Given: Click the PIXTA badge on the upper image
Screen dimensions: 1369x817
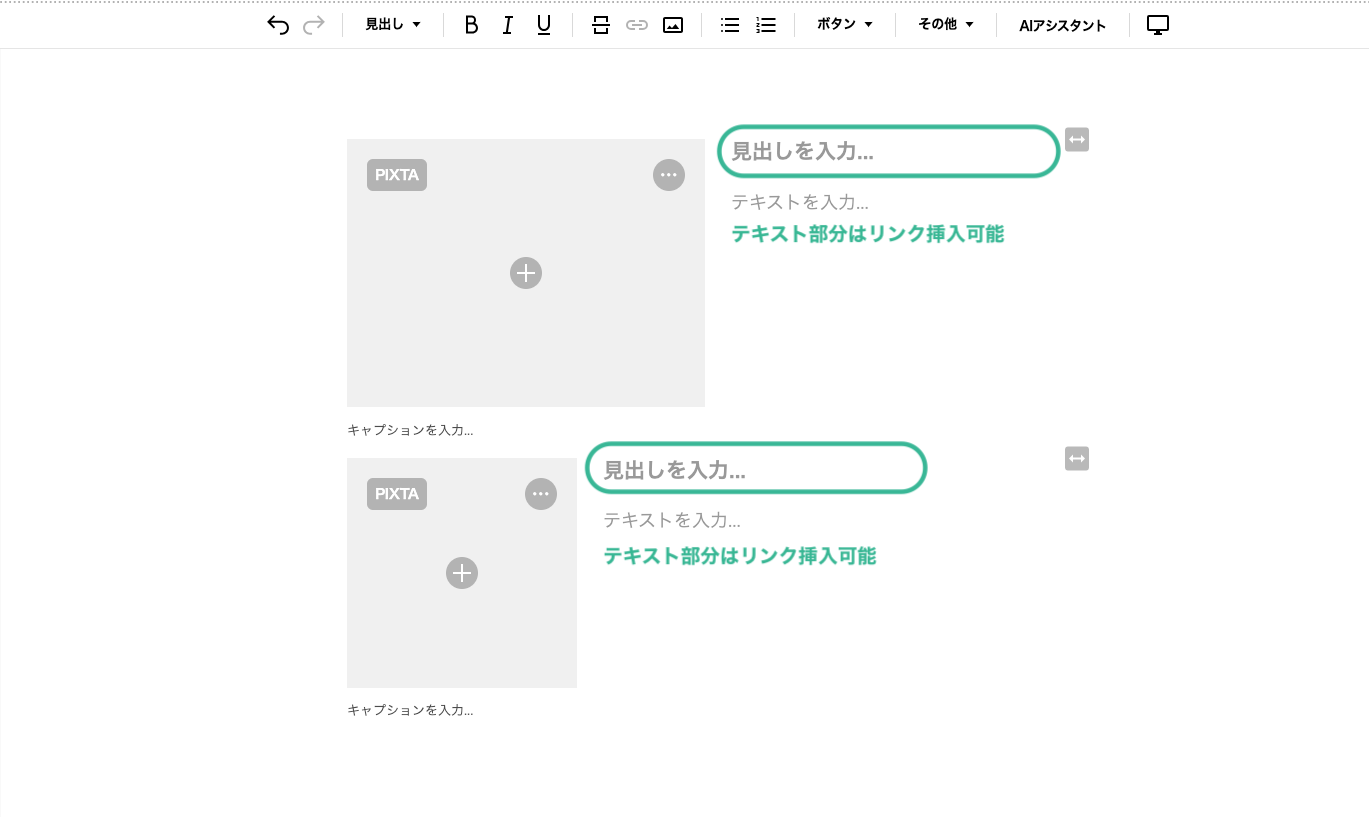Looking at the screenshot, I should coord(397,175).
